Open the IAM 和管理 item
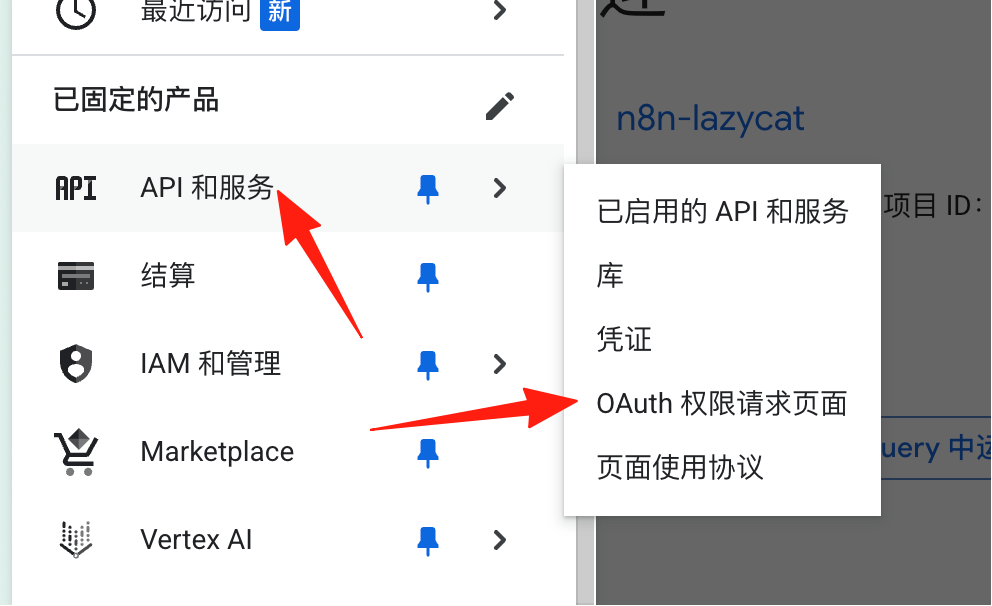The image size is (992, 606). click(x=211, y=364)
